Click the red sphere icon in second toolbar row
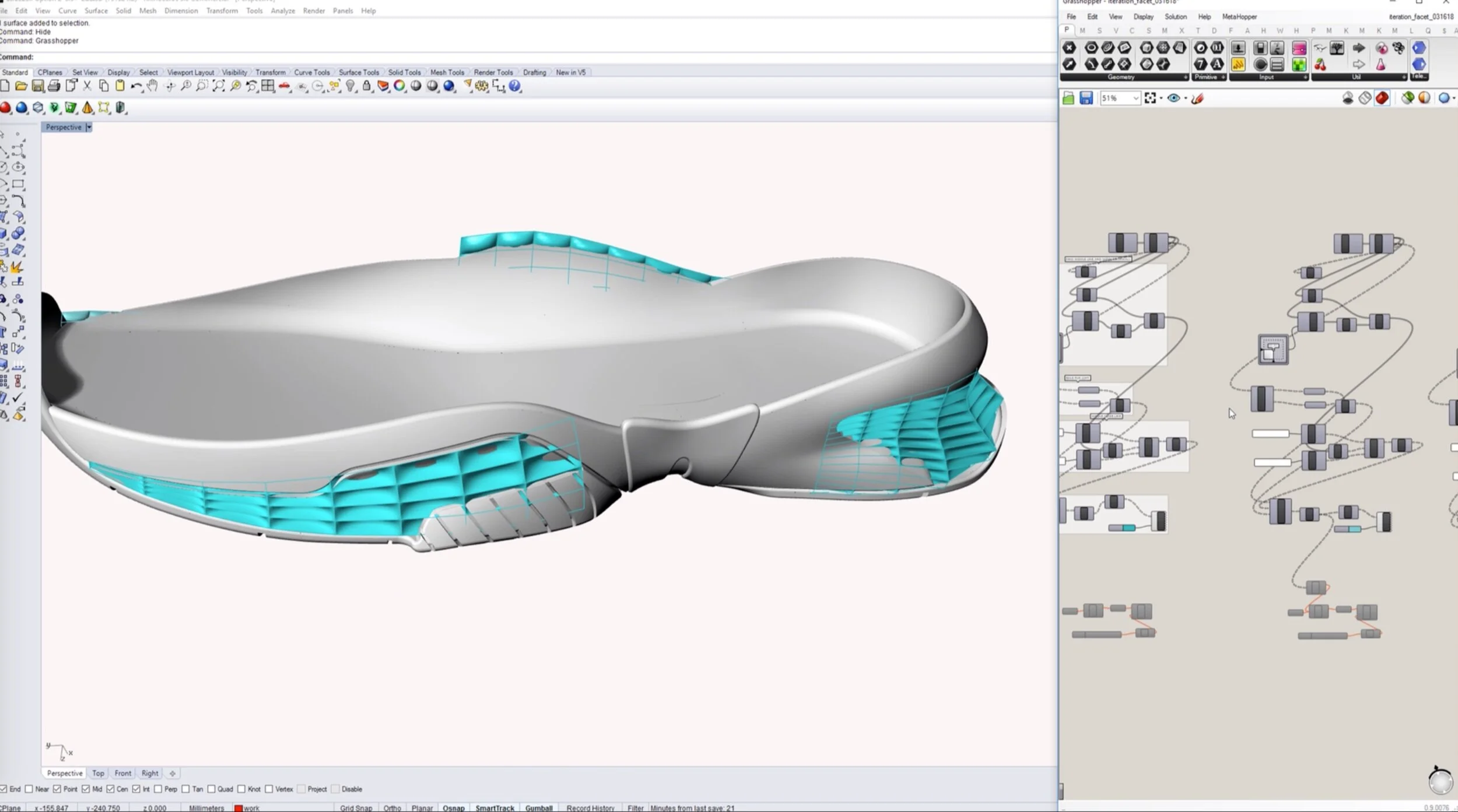This screenshot has width=1458, height=812. (x=5, y=108)
